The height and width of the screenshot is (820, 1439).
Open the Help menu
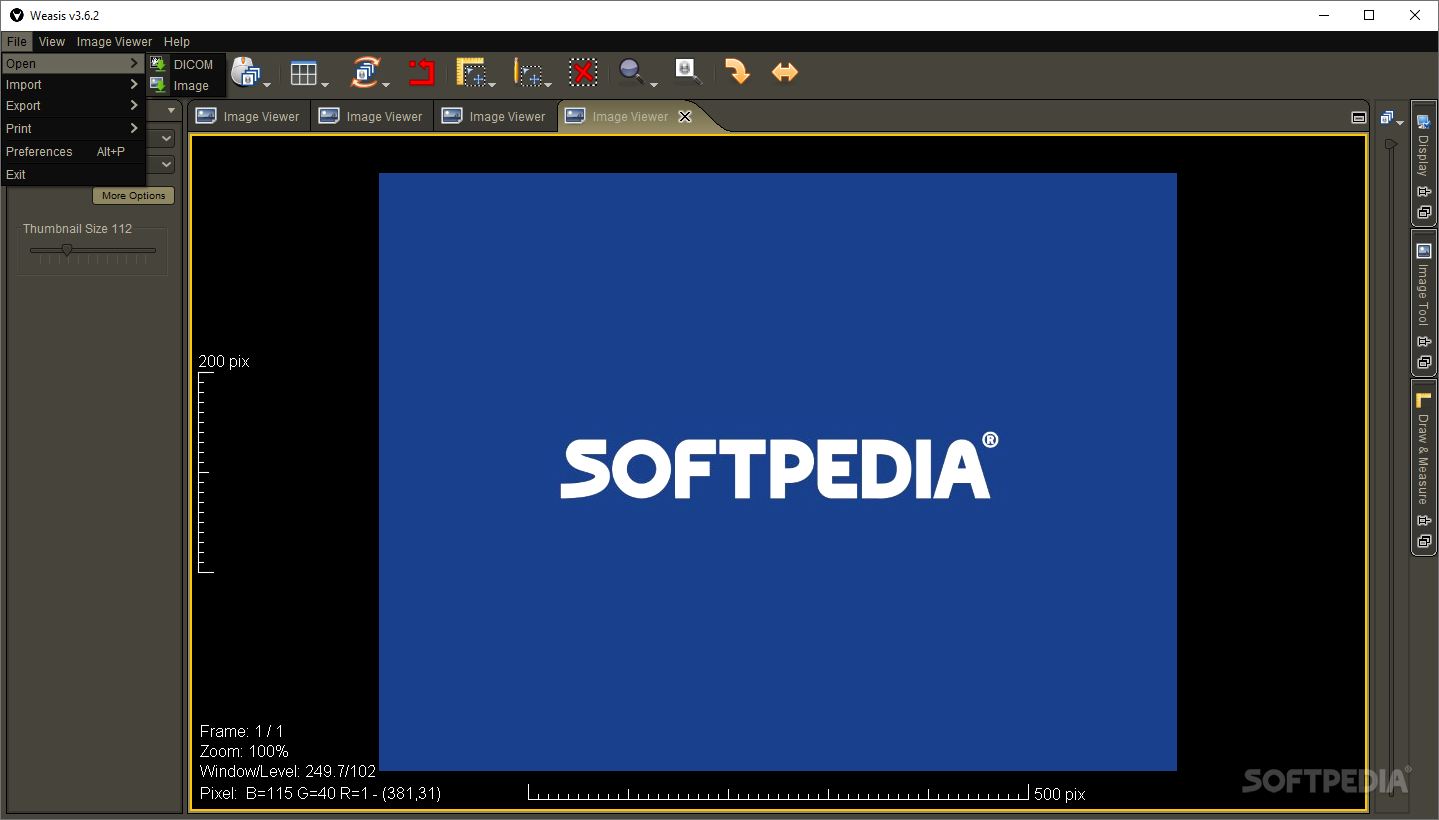tap(177, 42)
